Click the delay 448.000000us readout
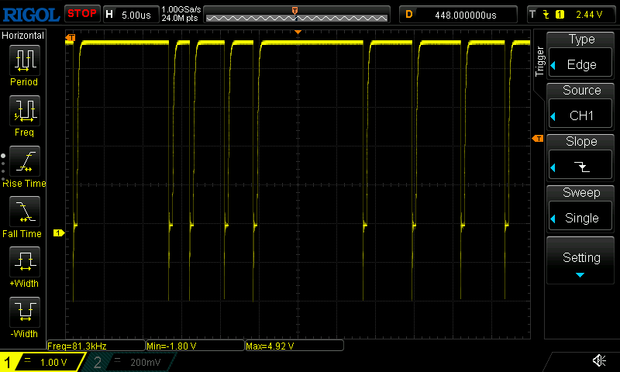This screenshot has width=620, height=372. point(465,15)
